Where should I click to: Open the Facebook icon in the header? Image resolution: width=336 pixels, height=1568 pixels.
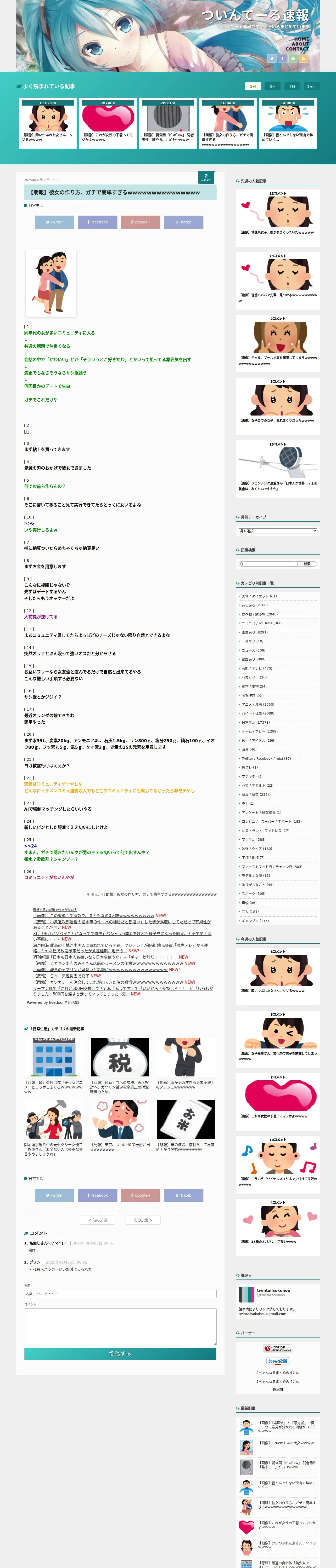[282, 59]
